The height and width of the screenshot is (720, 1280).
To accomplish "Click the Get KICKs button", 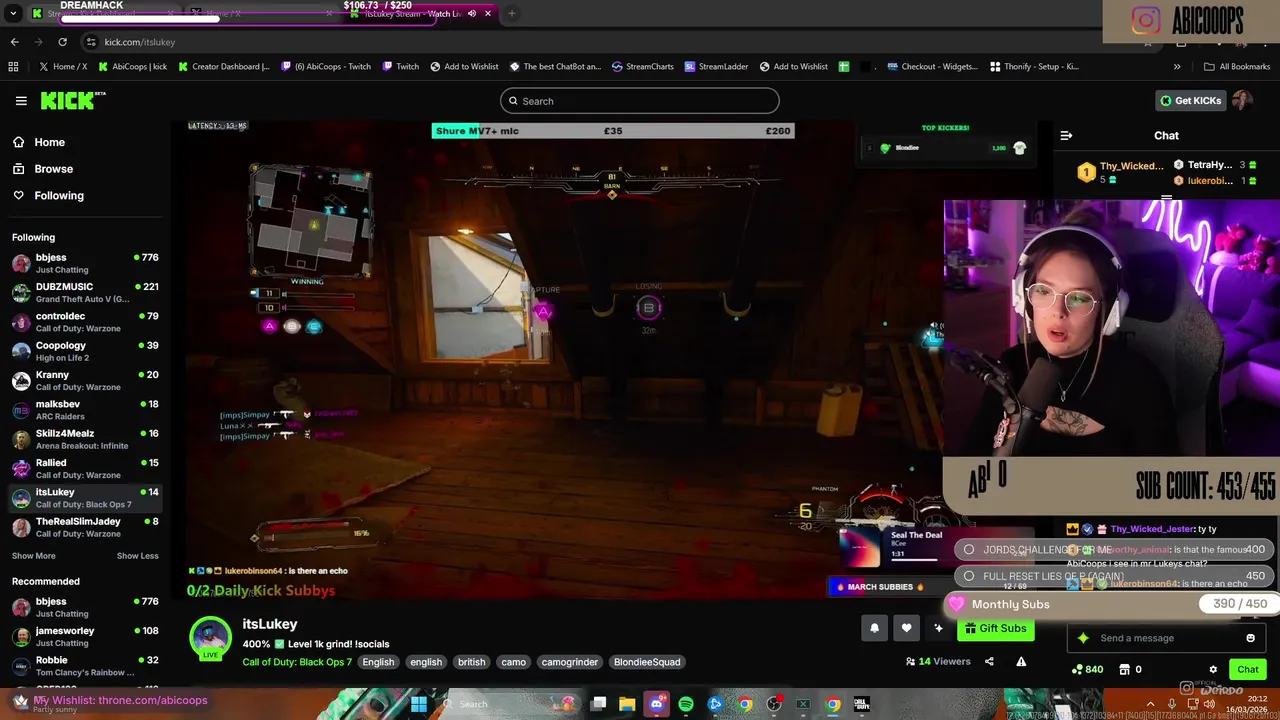I will tap(1190, 101).
